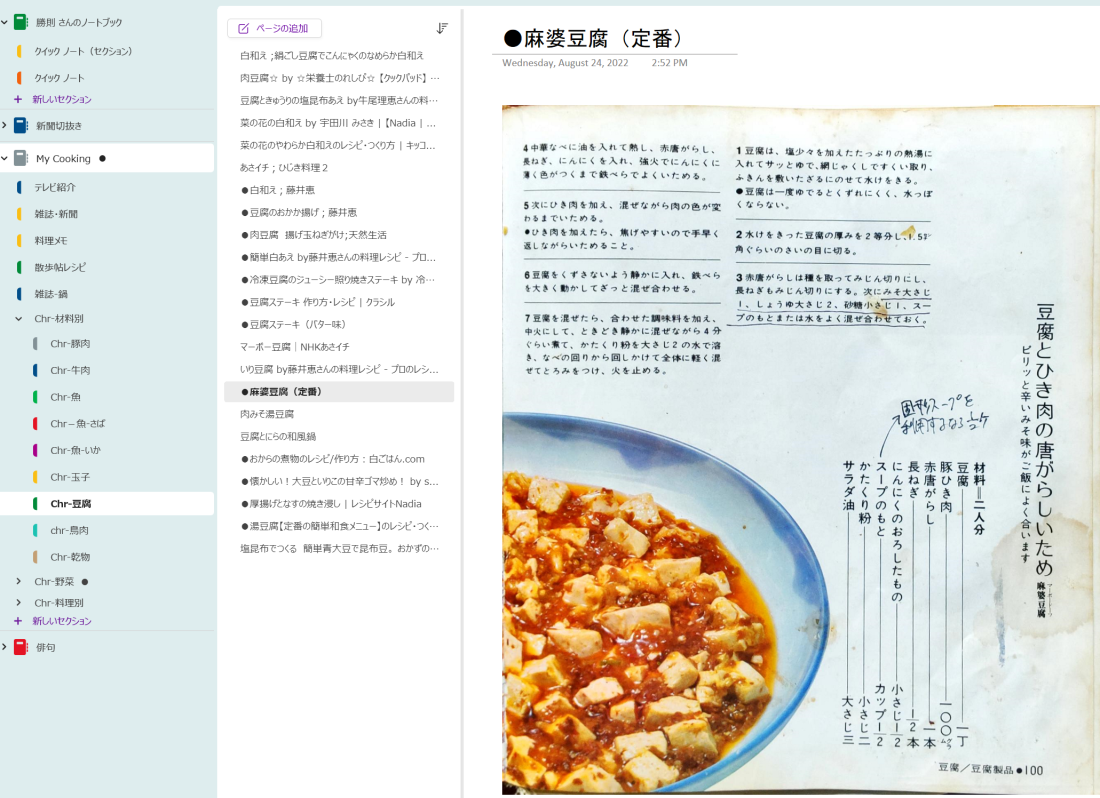
Task: Open the ●簡単白あえ by藤井恵 page
Action: coord(339,257)
